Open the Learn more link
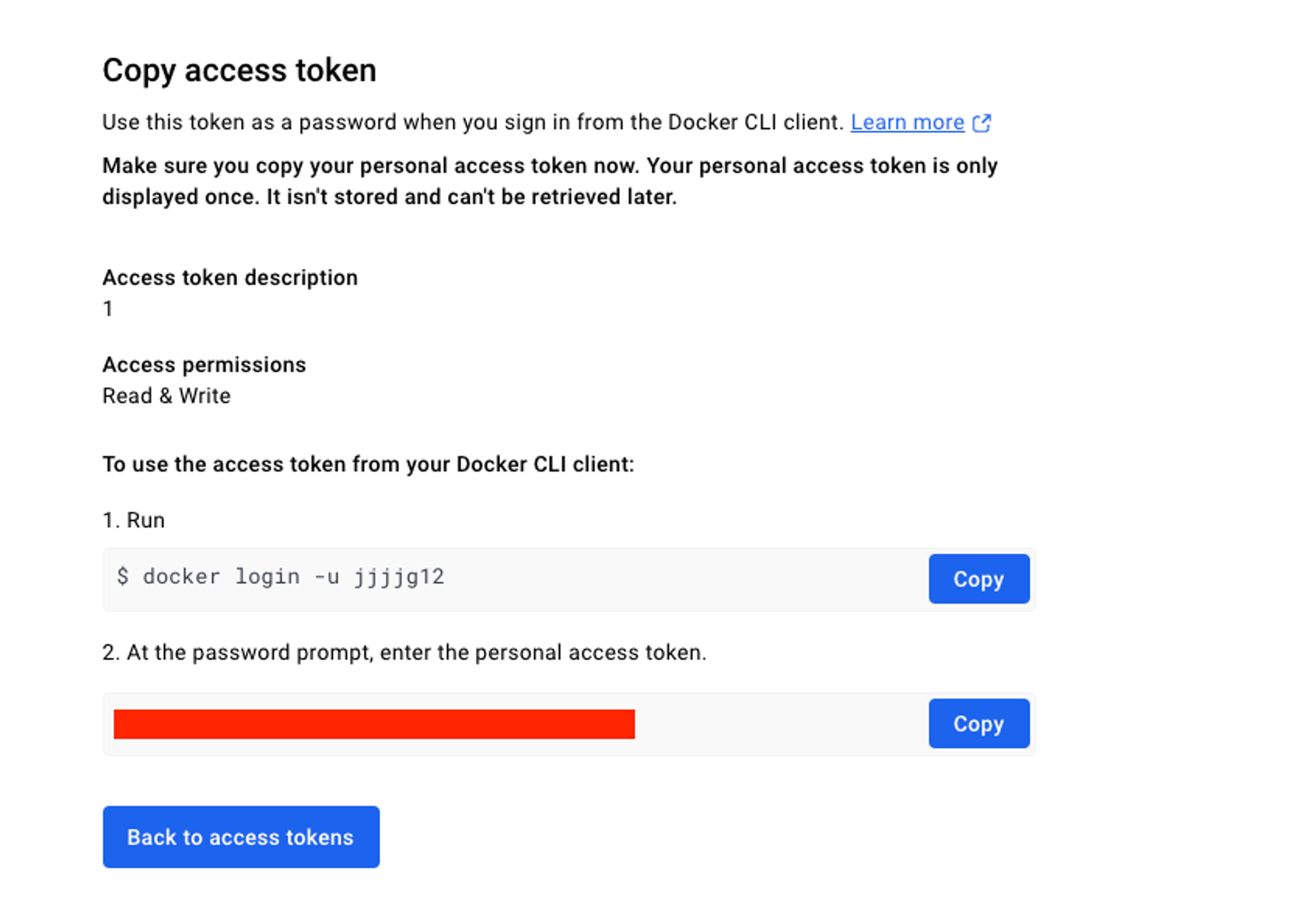Viewport: 1316px width, 919px height. coord(907,122)
